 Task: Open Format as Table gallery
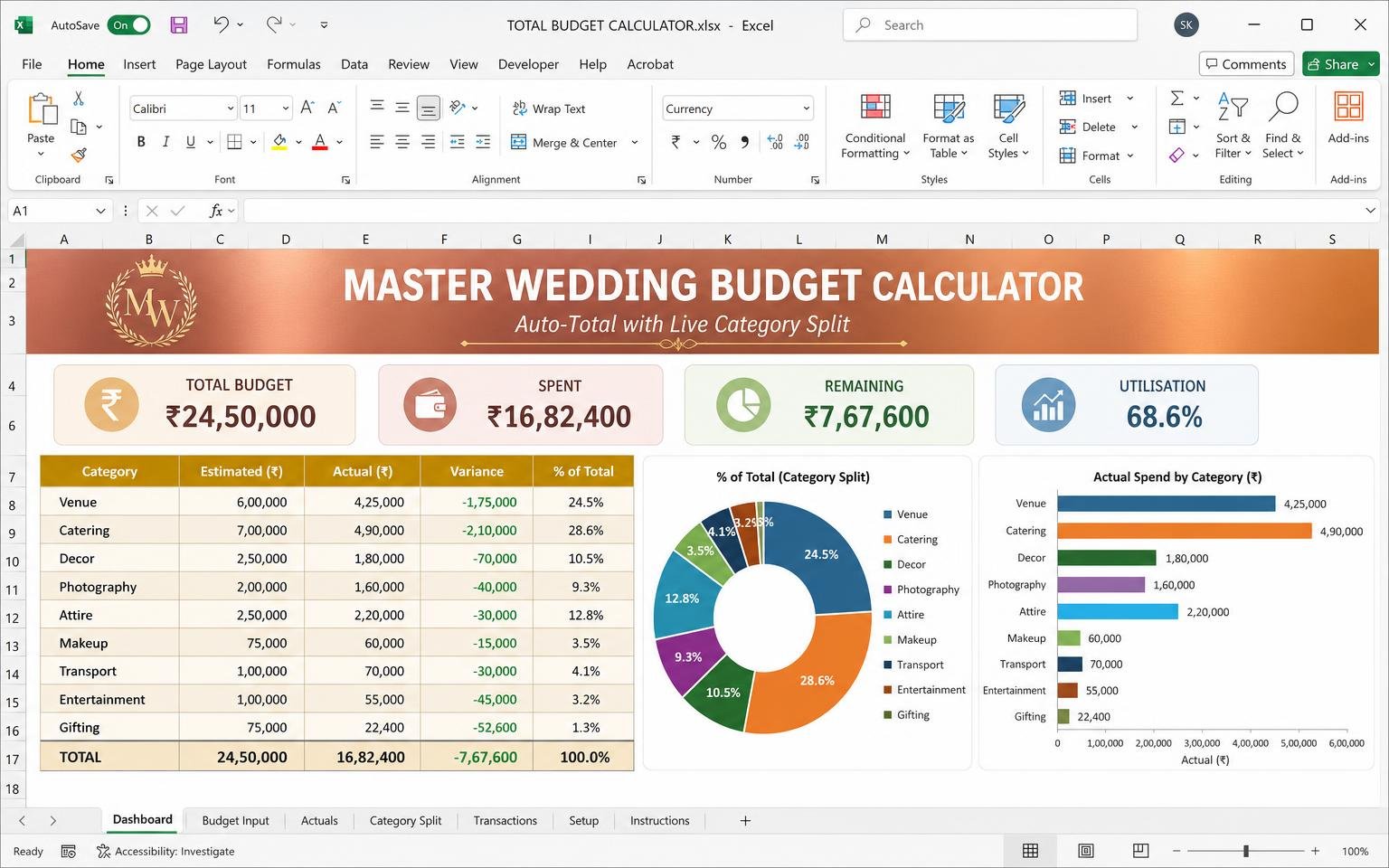click(x=948, y=126)
